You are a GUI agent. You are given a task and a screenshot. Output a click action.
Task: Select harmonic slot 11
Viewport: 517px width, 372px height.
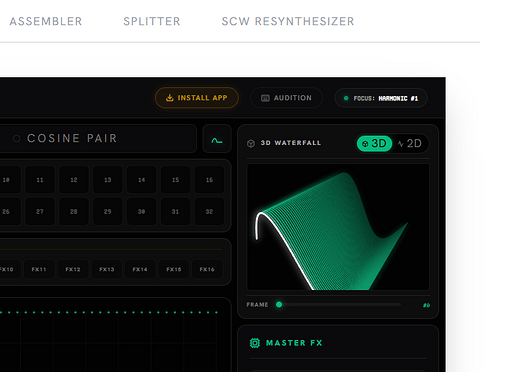click(x=40, y=180)
